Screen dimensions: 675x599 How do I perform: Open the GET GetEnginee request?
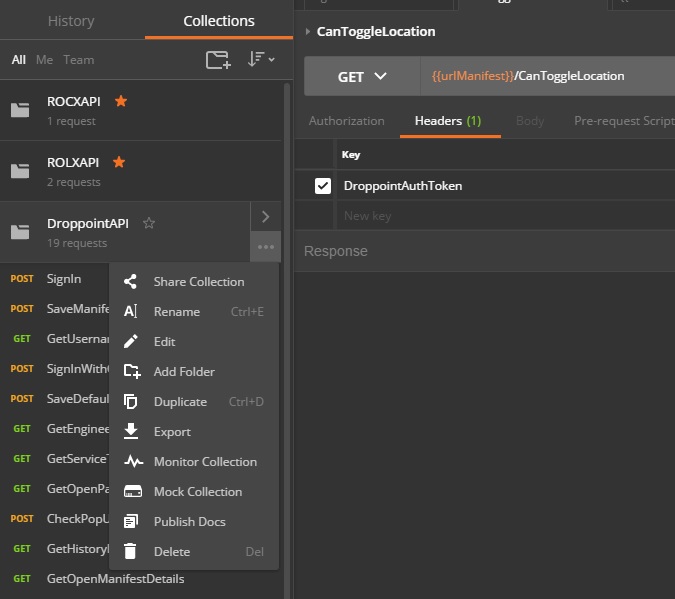(x=55, y=429)
